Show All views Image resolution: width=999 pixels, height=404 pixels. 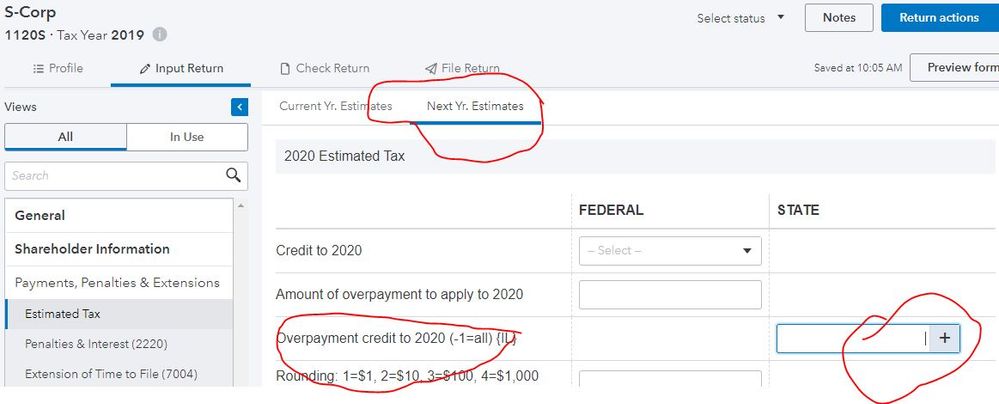[65, 137]
